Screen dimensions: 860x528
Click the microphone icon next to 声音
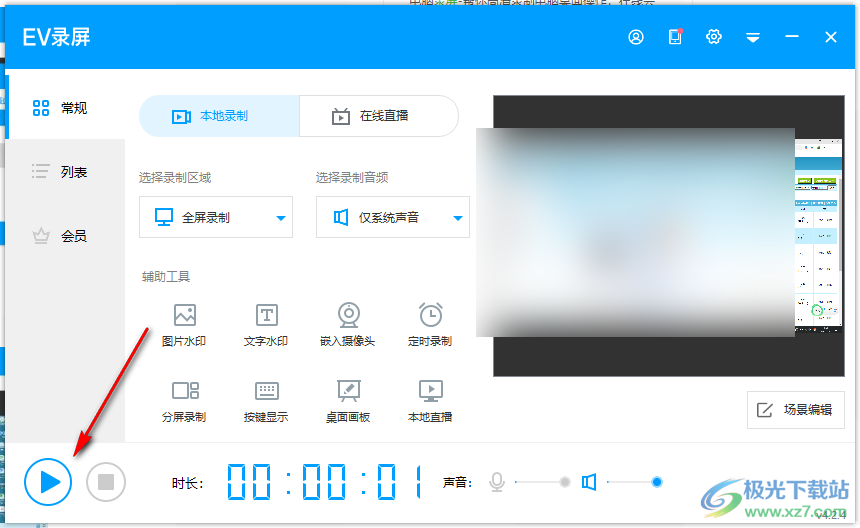(497, 482)
